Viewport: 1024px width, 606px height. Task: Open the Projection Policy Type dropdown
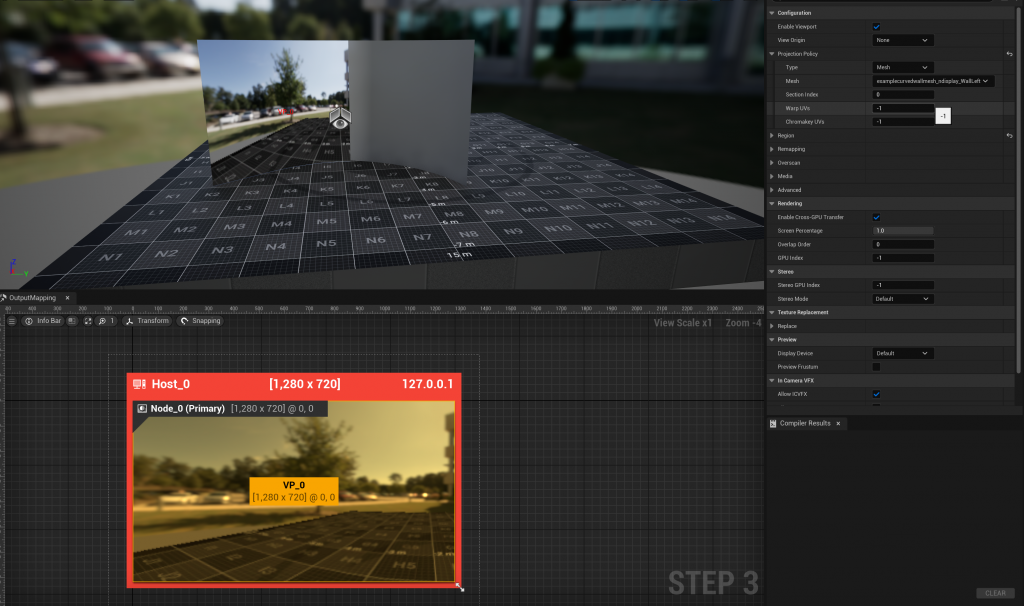pyautogui.click(x=903, y=67)
